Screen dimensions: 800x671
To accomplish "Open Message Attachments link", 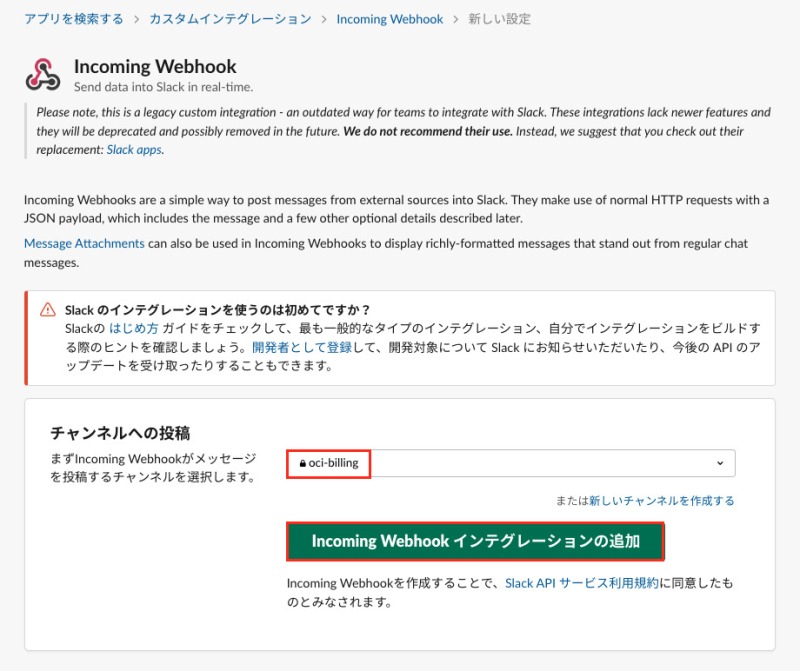I will [x=84, y=244].
